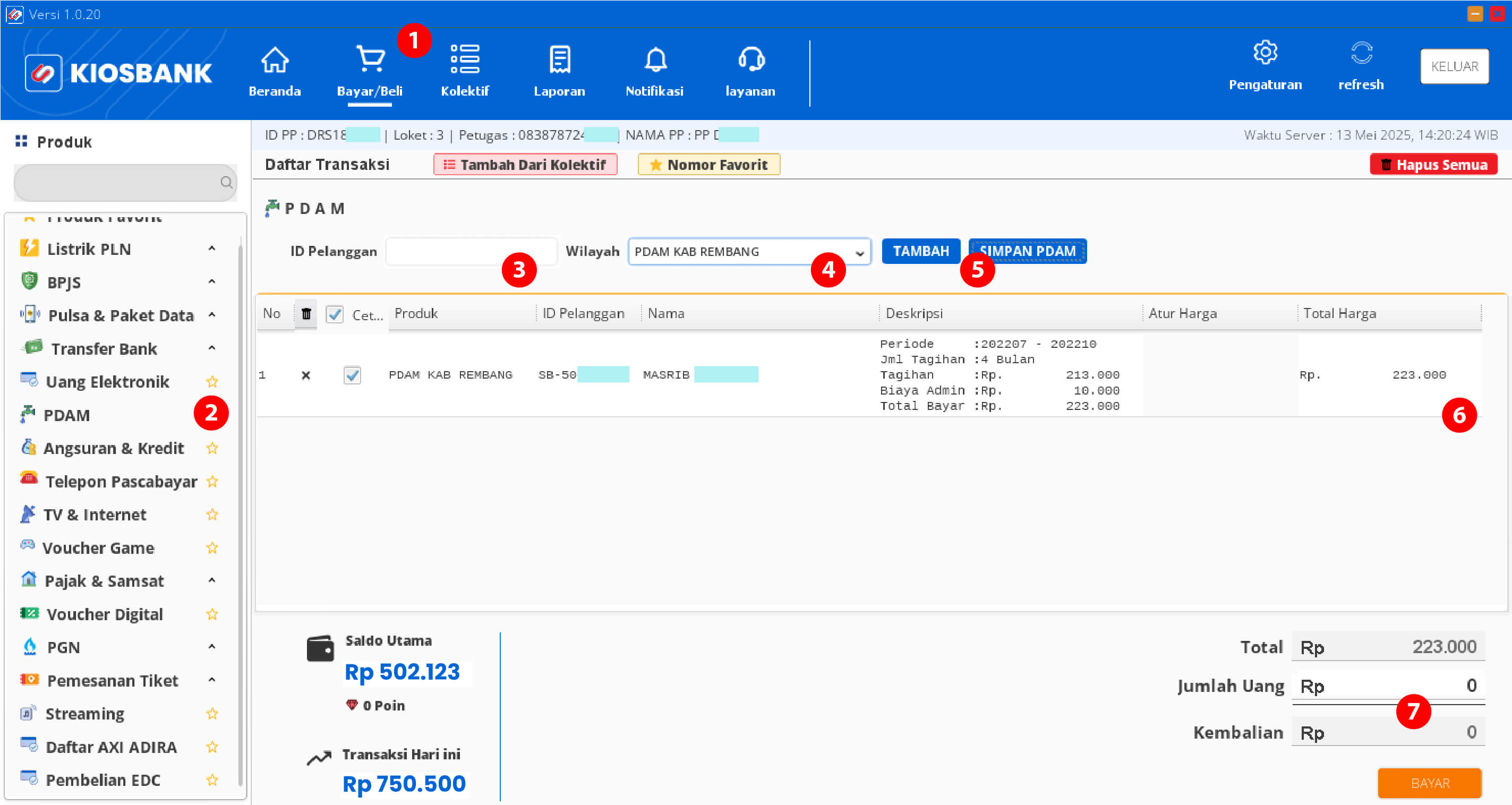Select the TV & Internet satellite icon
Image resolution: width=1512 pixels, height=805 pixels.
click(28, 513)
